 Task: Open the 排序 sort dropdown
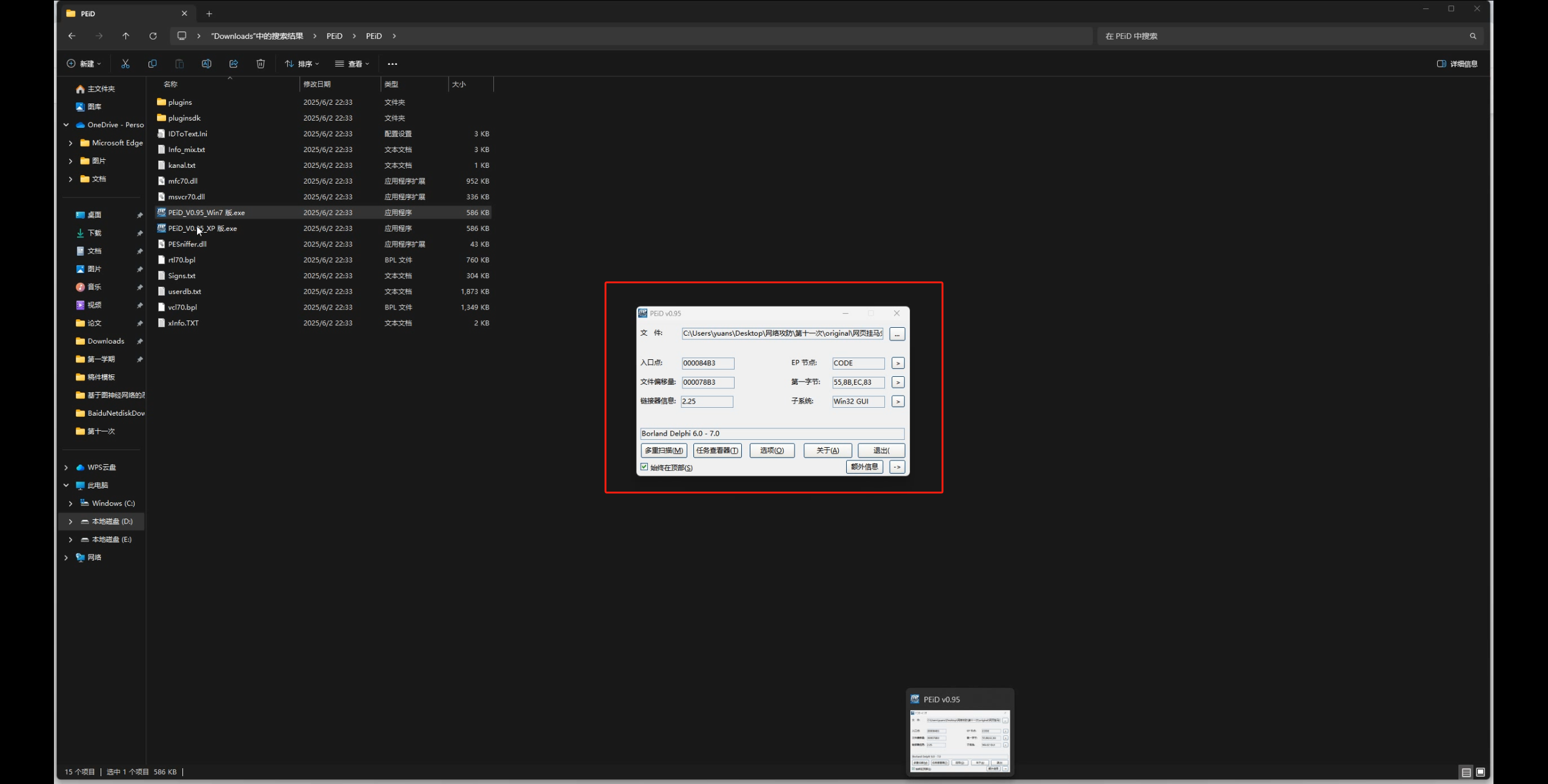302,64
